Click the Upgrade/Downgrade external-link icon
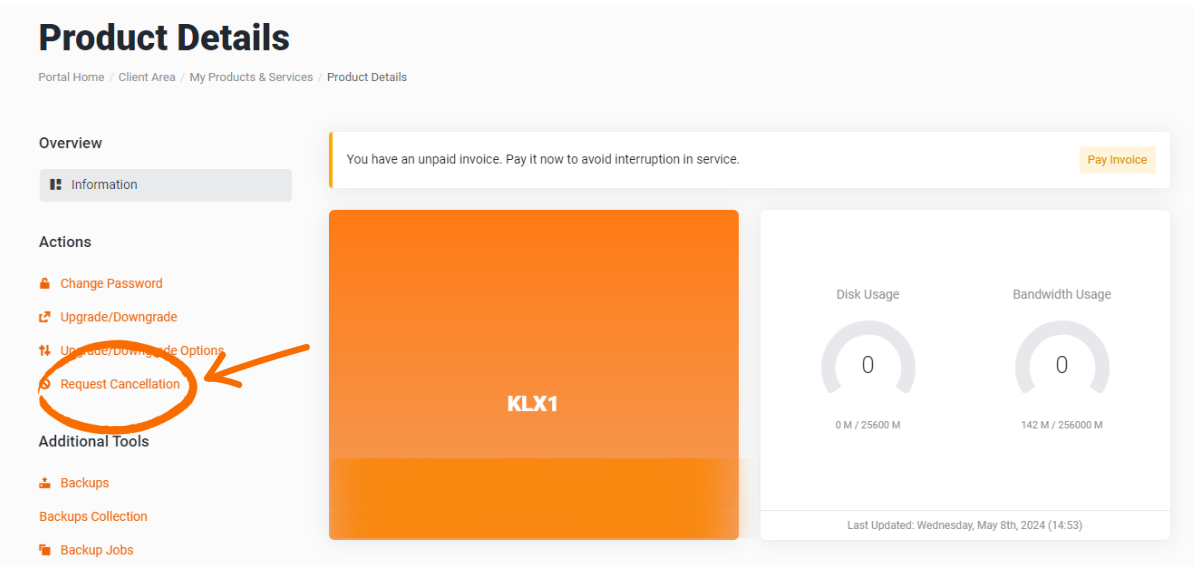 44,317
